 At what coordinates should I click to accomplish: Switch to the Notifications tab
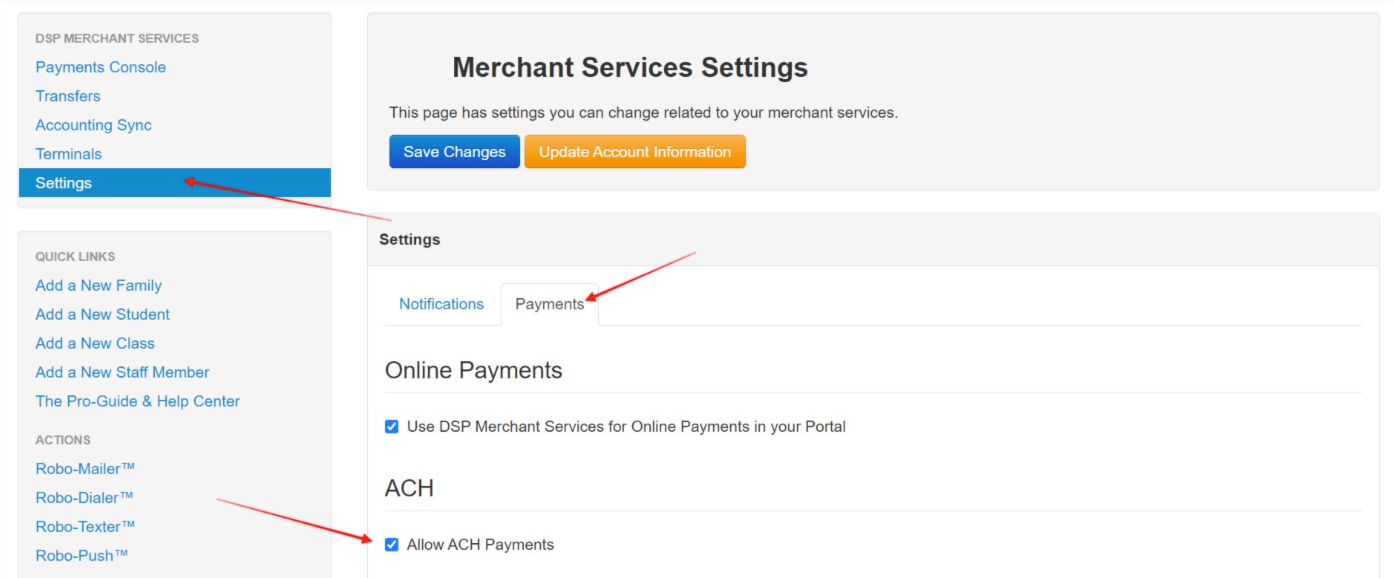click(442, 304)
